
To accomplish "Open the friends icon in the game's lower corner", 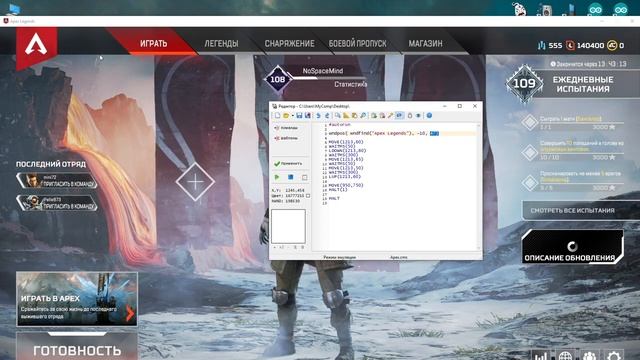I will pos(589,356).
